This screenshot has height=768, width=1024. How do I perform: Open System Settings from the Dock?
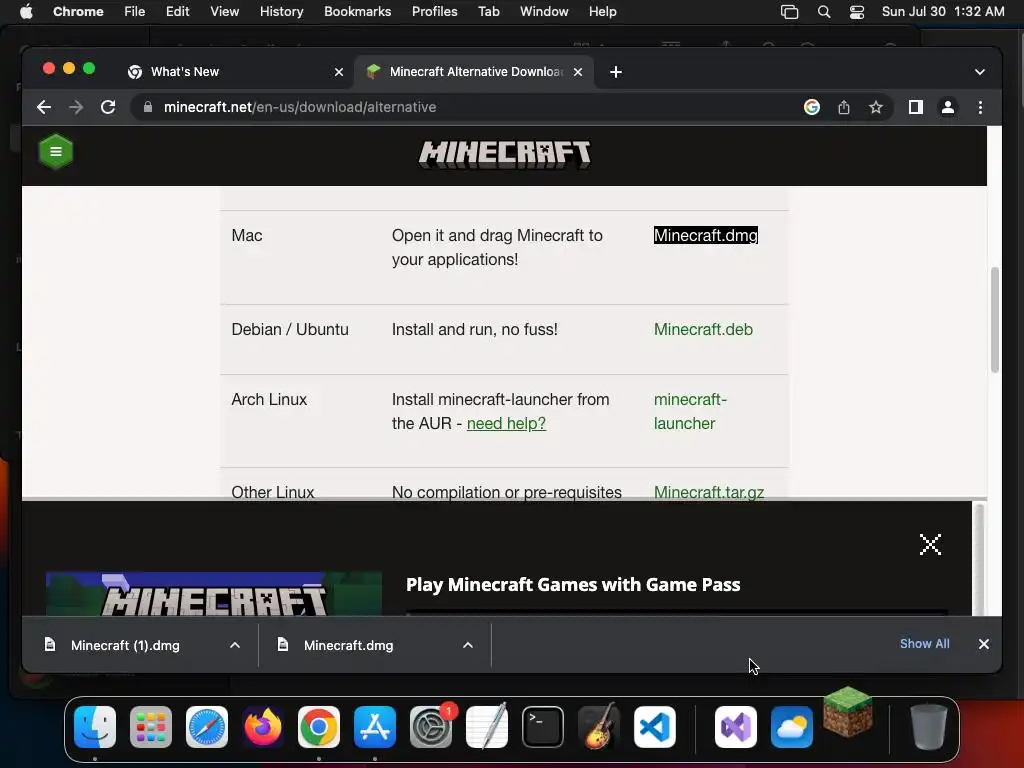tap(431, 727)
